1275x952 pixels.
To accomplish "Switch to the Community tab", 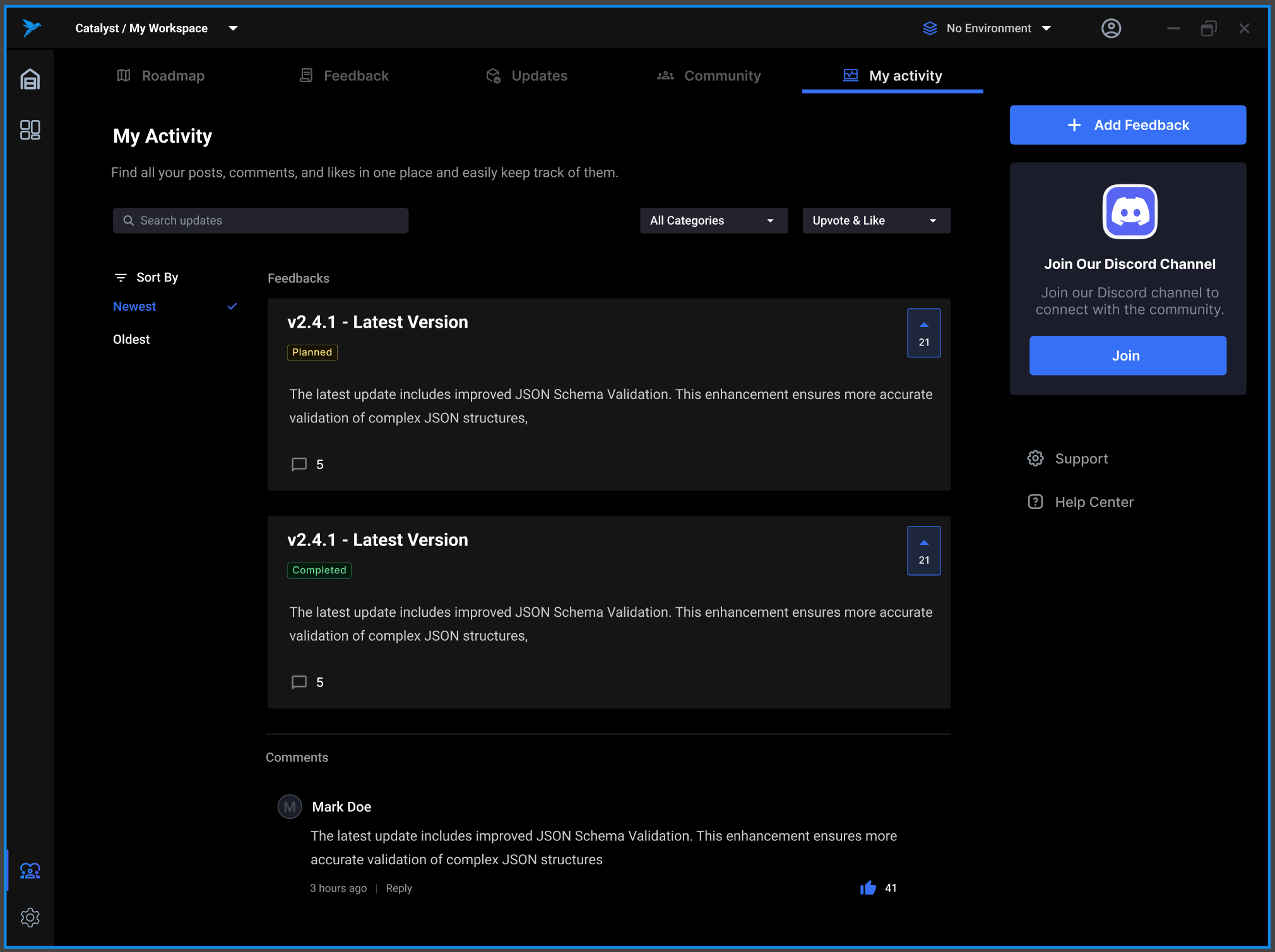I will tap(709, 76).
